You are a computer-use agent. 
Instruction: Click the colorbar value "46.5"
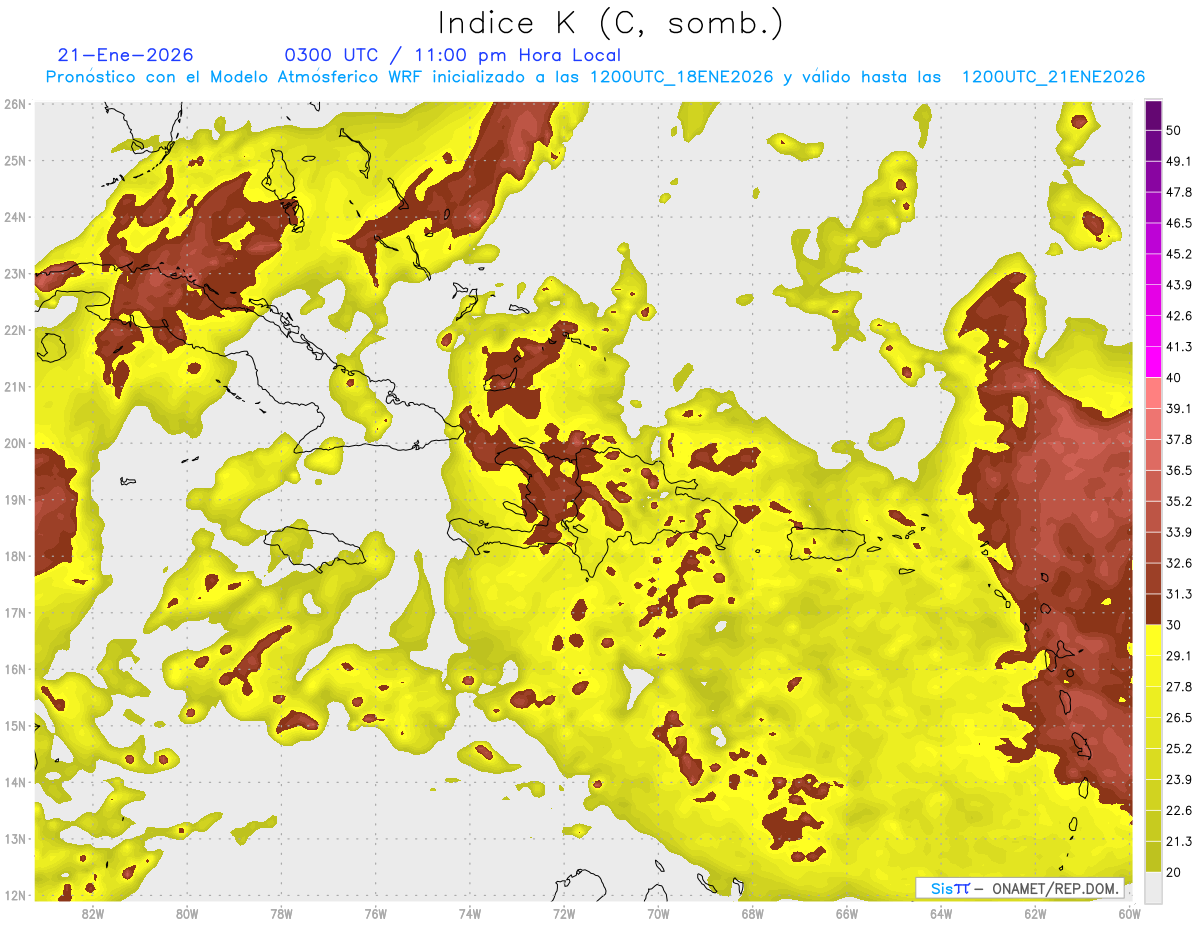pyautogui.click(x=1178, y=223)
